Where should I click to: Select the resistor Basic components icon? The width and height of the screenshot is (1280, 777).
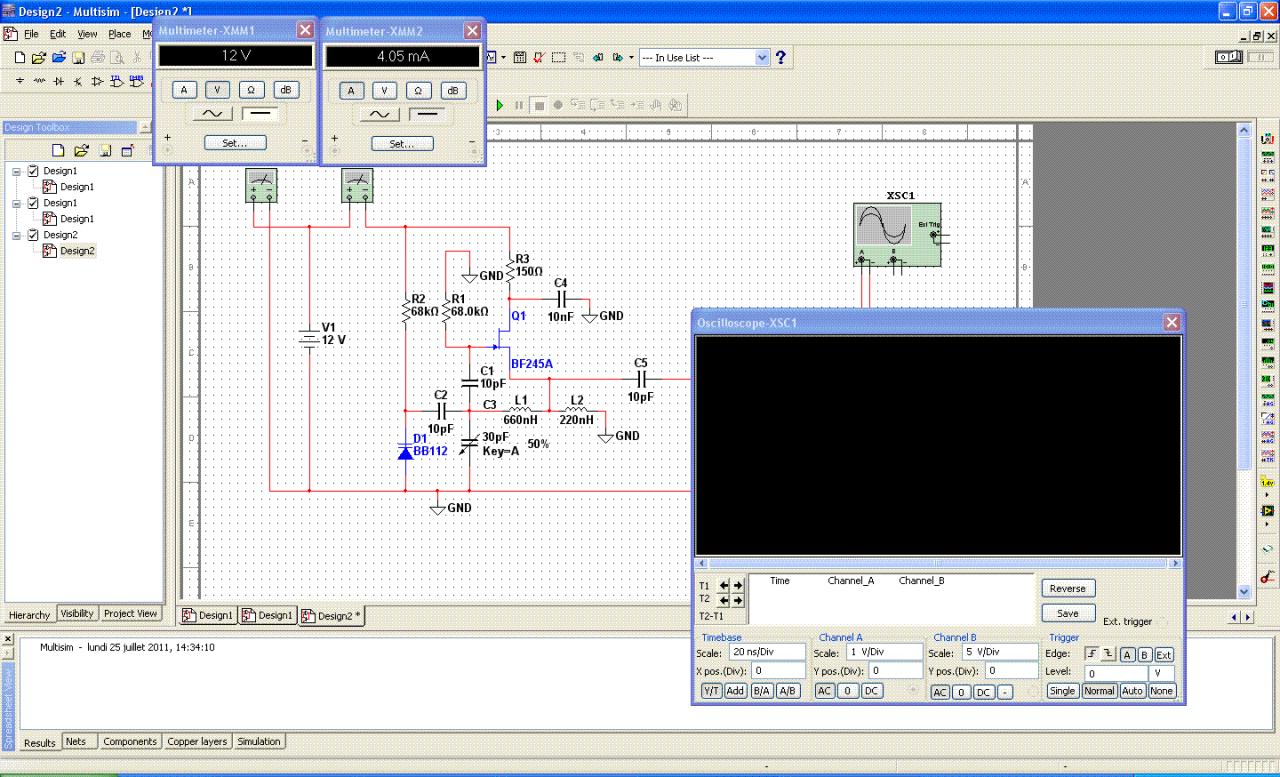(x=40, y=81)
